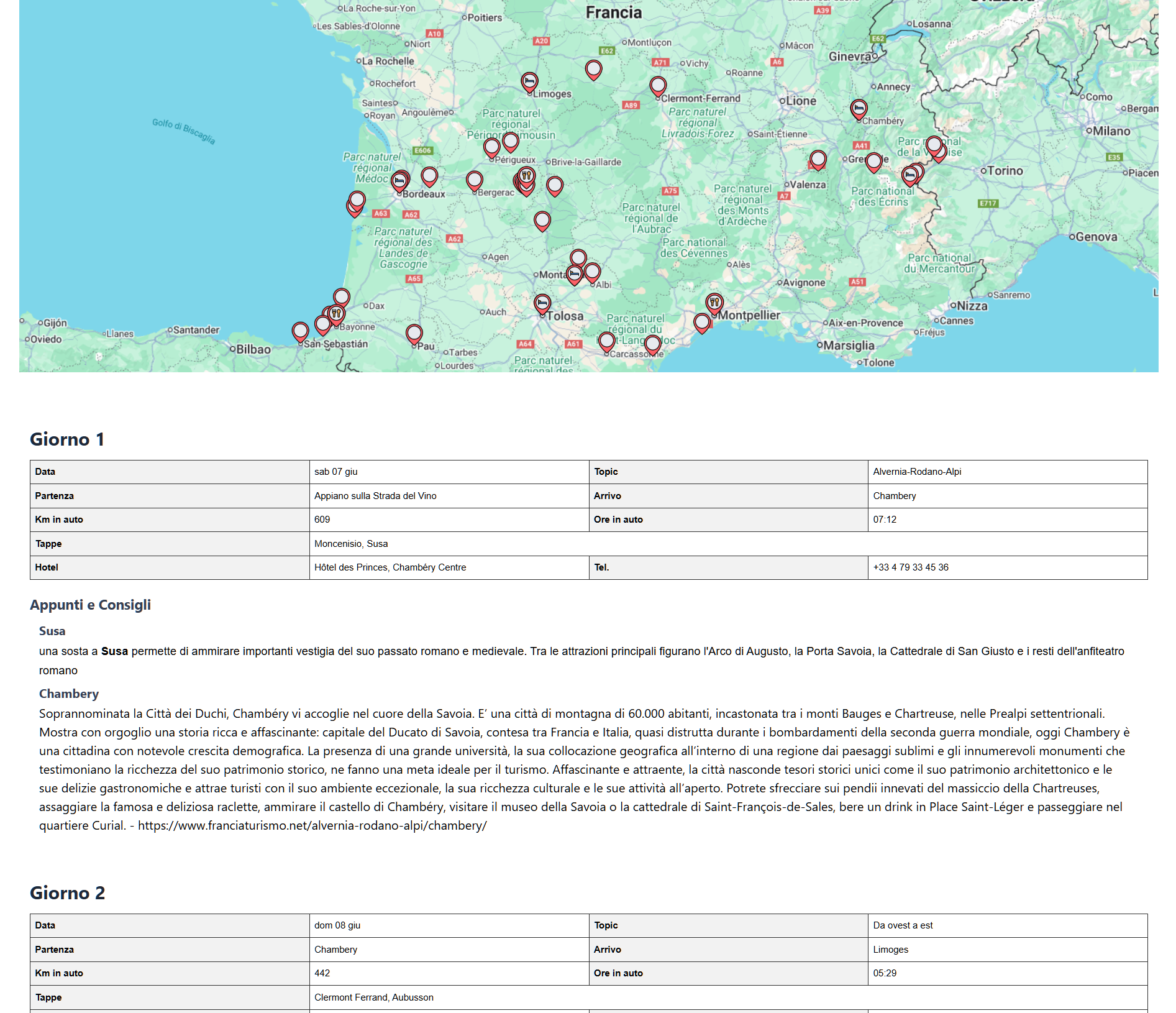
Task: Select the hotel pin at Tolosa
Action: (542, 303)
